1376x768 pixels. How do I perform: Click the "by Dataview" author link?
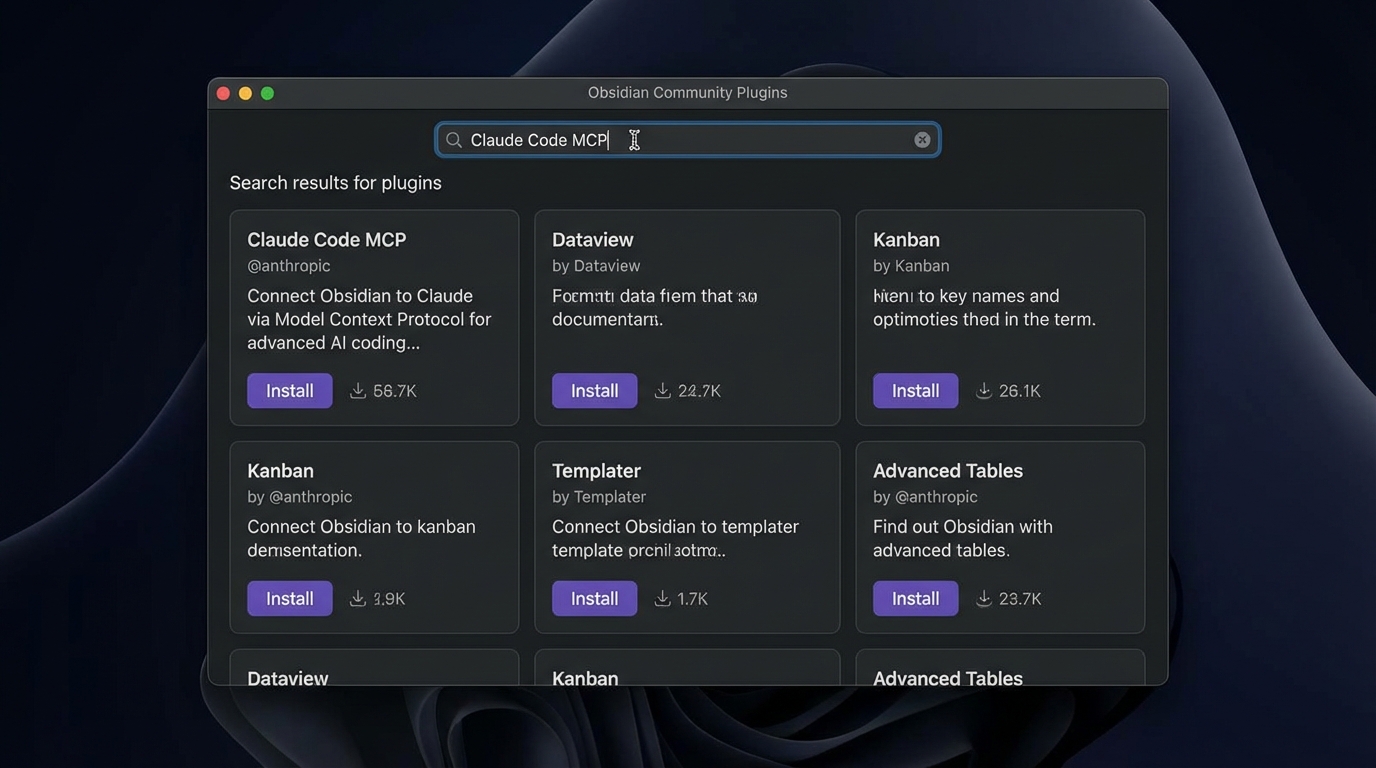(596, 265)
